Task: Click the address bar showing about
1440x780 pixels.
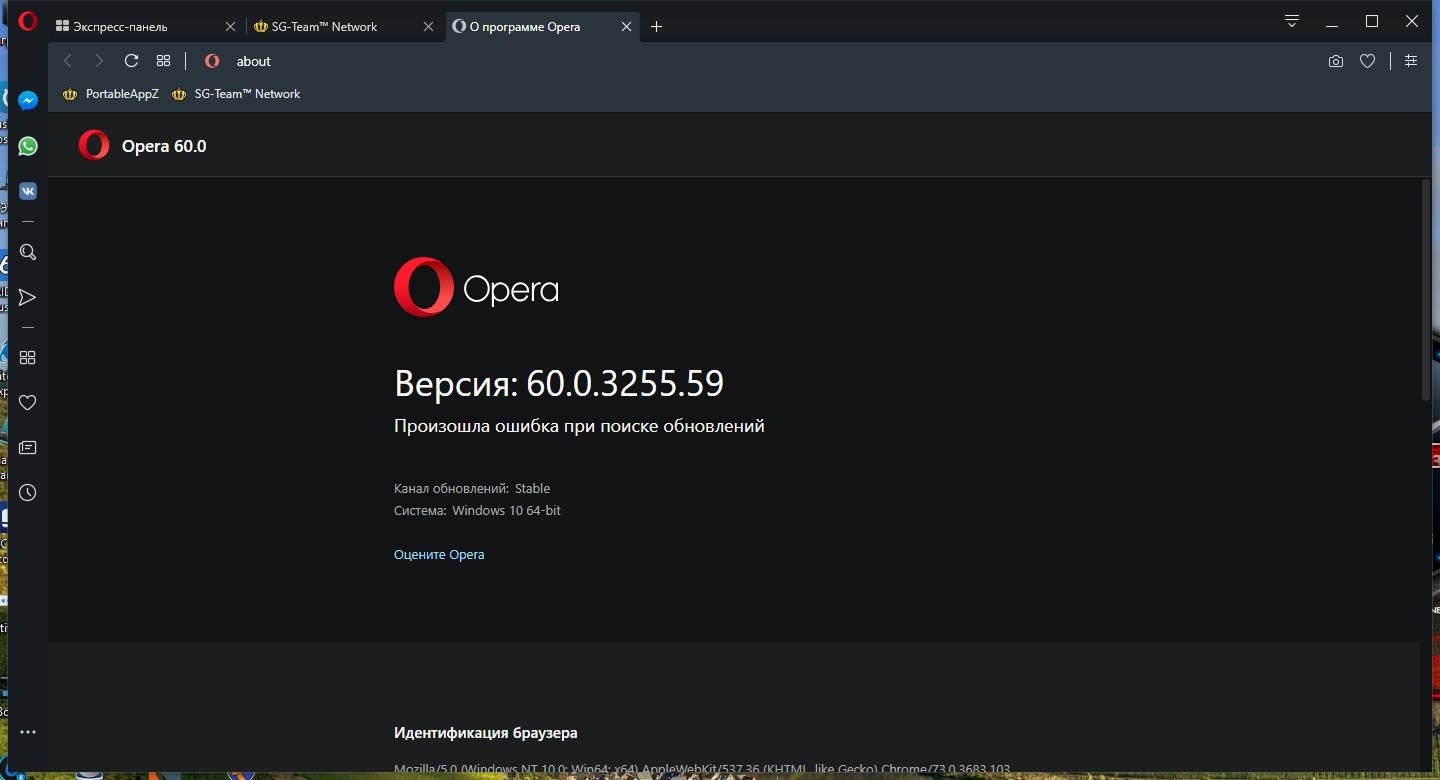Action: [x=760, y=61]
